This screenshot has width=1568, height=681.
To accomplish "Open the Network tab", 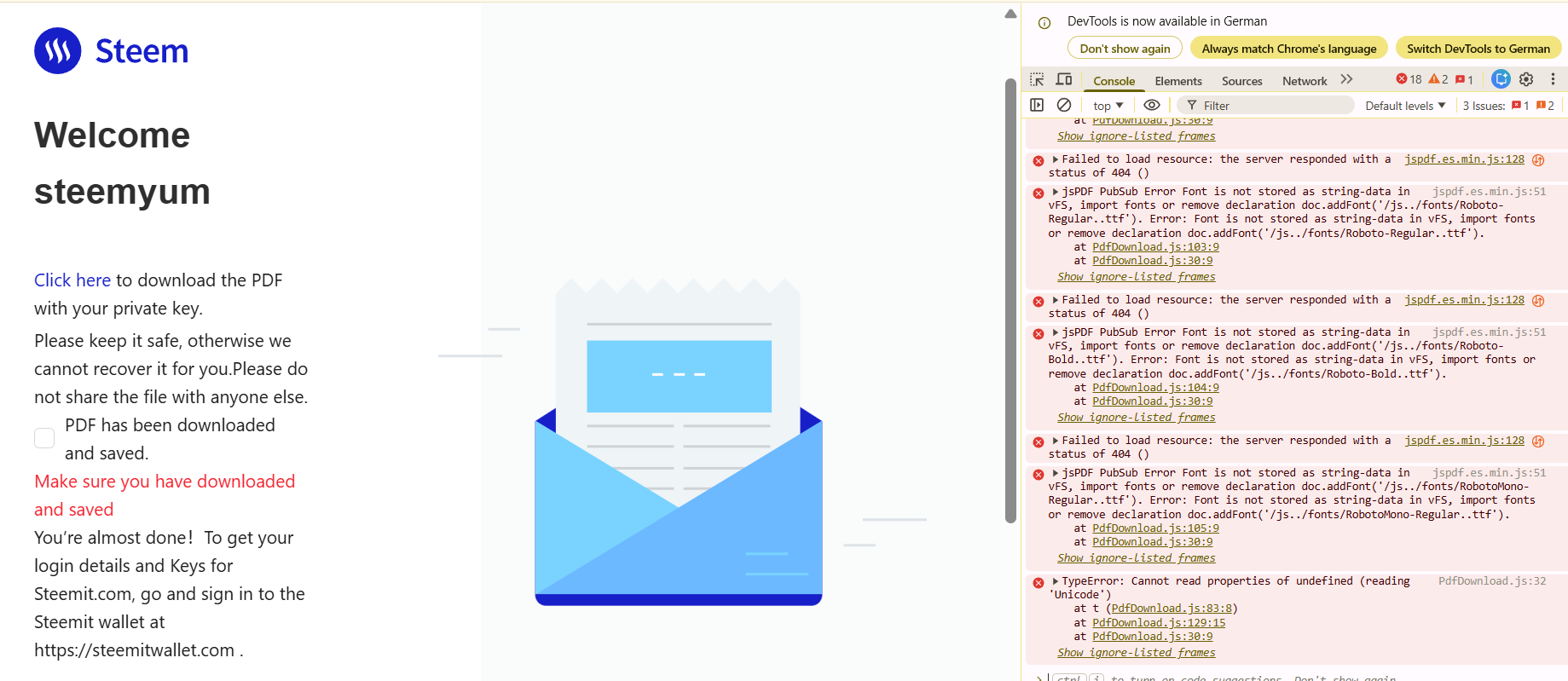I will [x=1305, y=81].
